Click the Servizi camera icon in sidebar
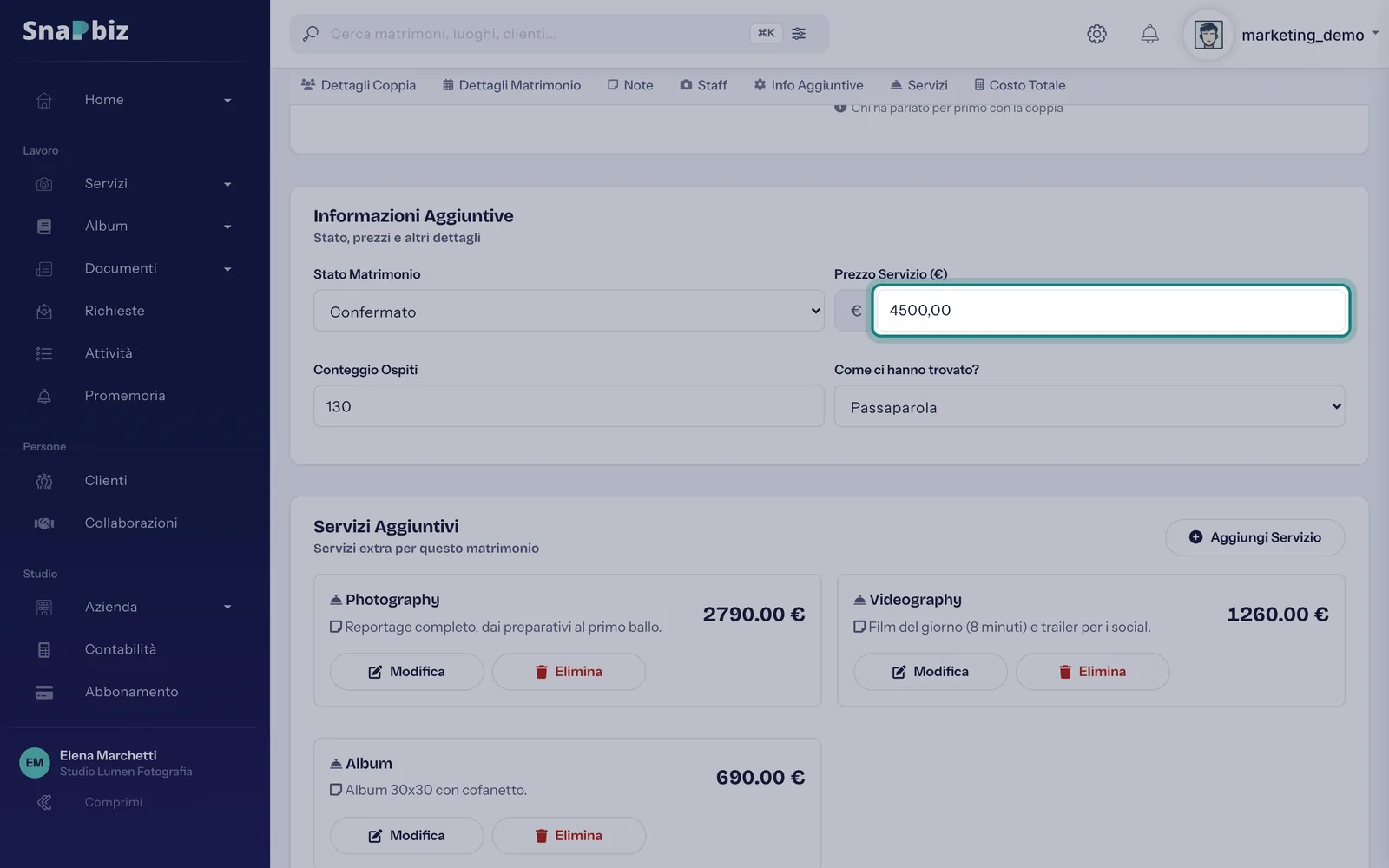The height and width of the screenshot is (868, 1389). click(x=44, y=184)
